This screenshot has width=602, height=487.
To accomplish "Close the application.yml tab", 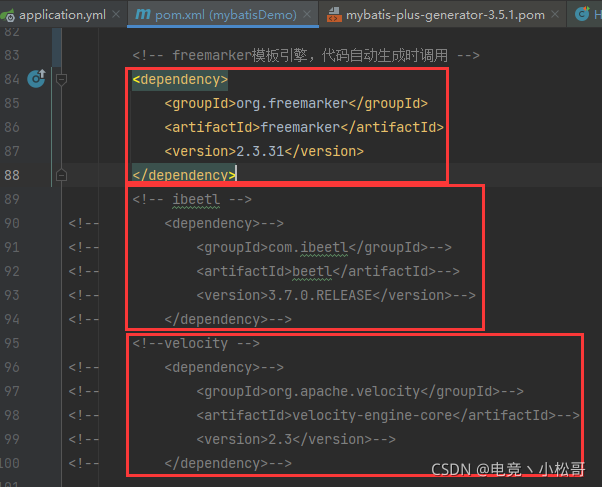I will (116, 15).
